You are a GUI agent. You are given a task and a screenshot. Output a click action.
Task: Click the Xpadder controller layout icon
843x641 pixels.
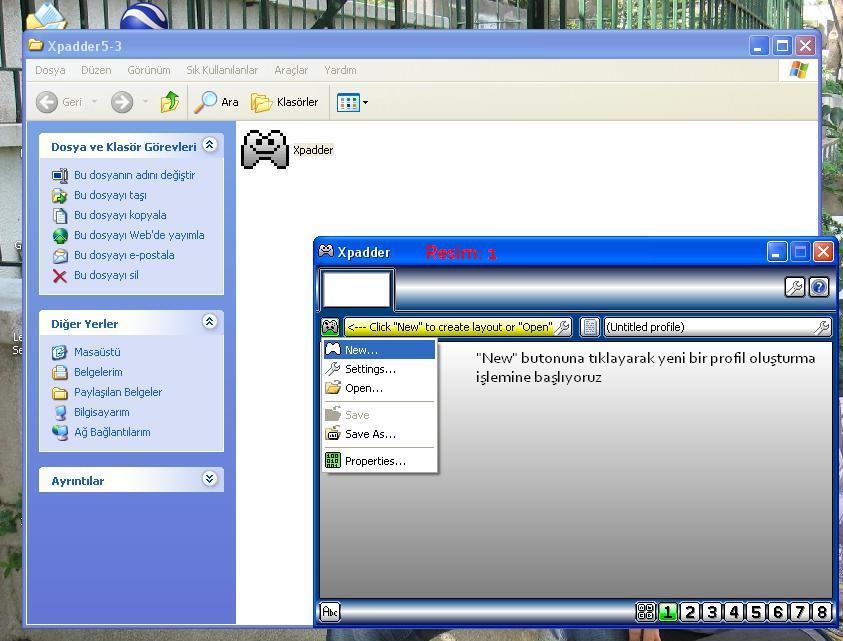click(x=330, y=327)
